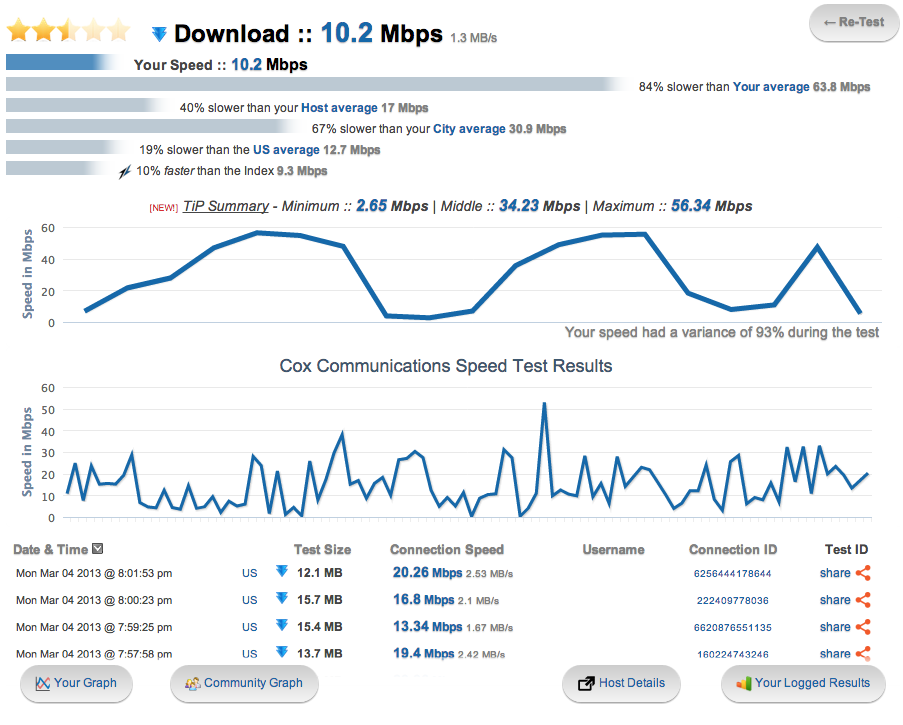
Task: Click the Connection ID column header
Action: coord(733,549)
